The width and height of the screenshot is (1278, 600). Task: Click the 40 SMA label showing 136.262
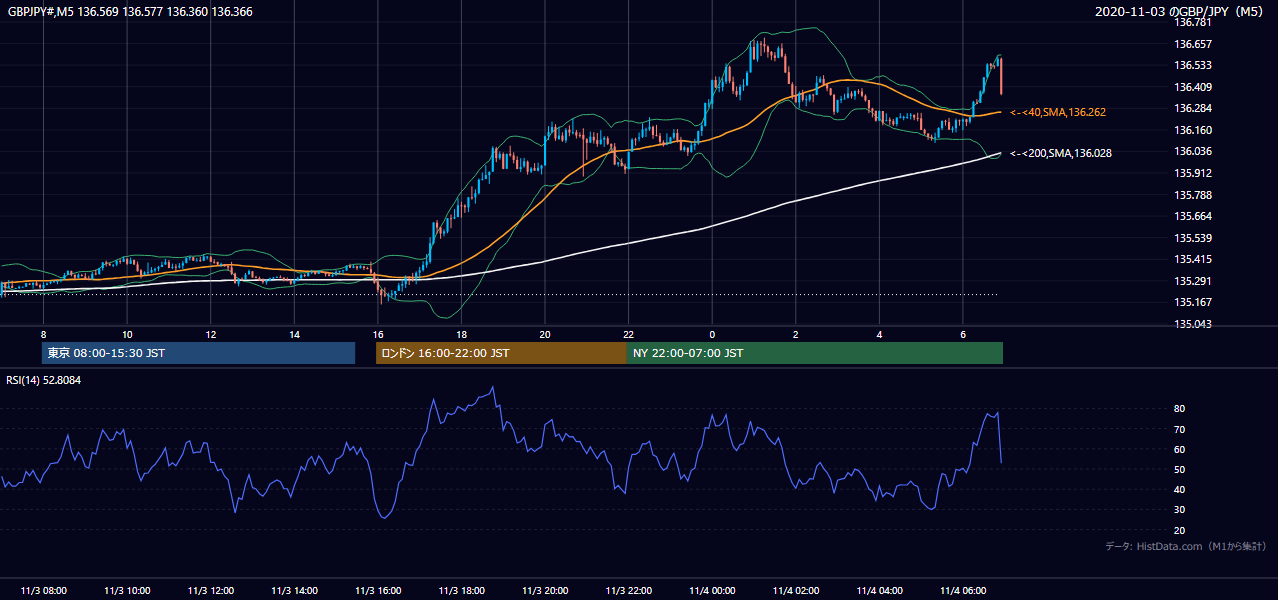point(1058,112)
